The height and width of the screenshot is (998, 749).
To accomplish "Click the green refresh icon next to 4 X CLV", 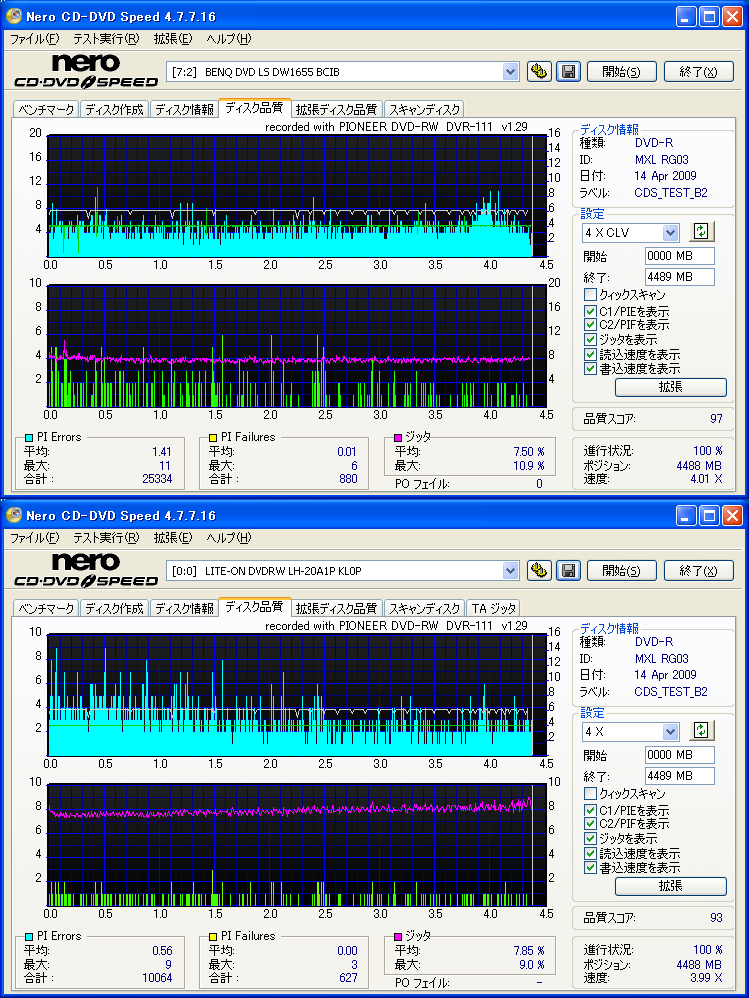I will [701, 232].
